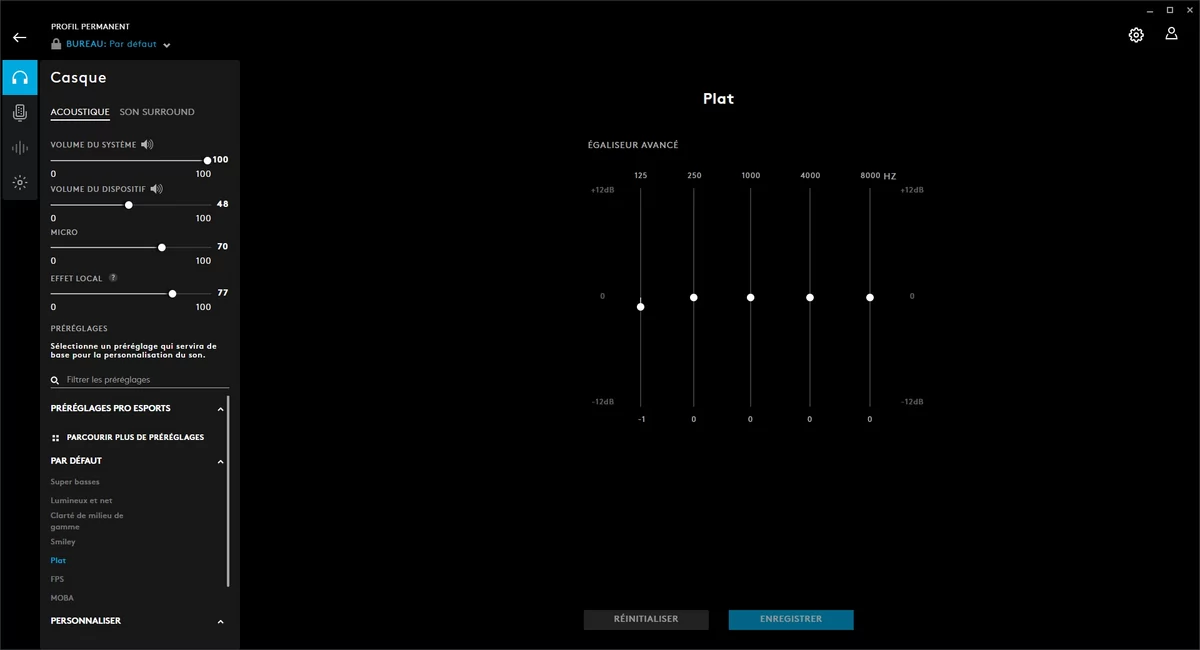Viewport: 1200px width, 650px height.
Task: Click the Réinitialiser button
Action: [x=646, y=619]
